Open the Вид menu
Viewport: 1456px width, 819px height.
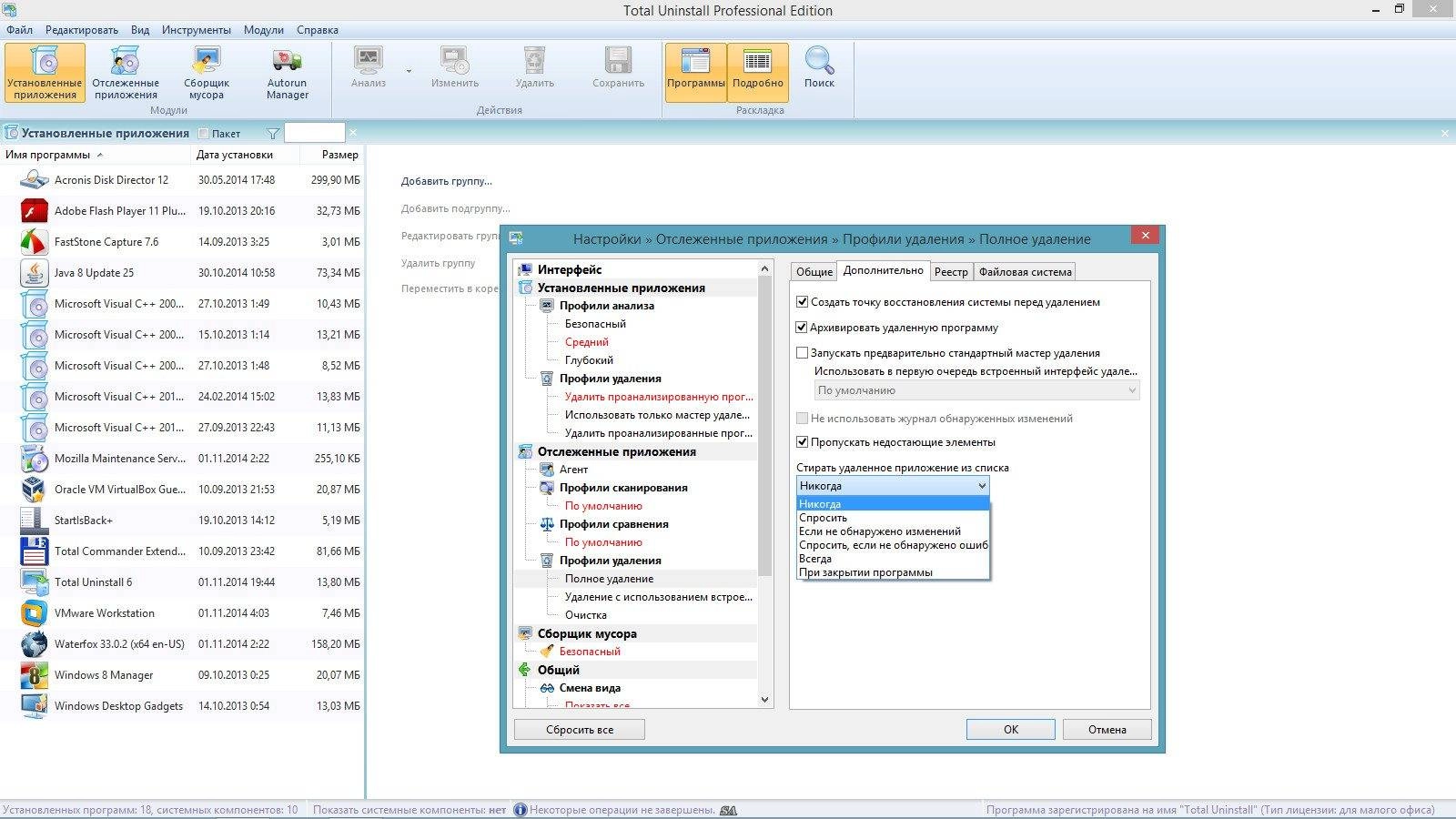click(140, 30)
